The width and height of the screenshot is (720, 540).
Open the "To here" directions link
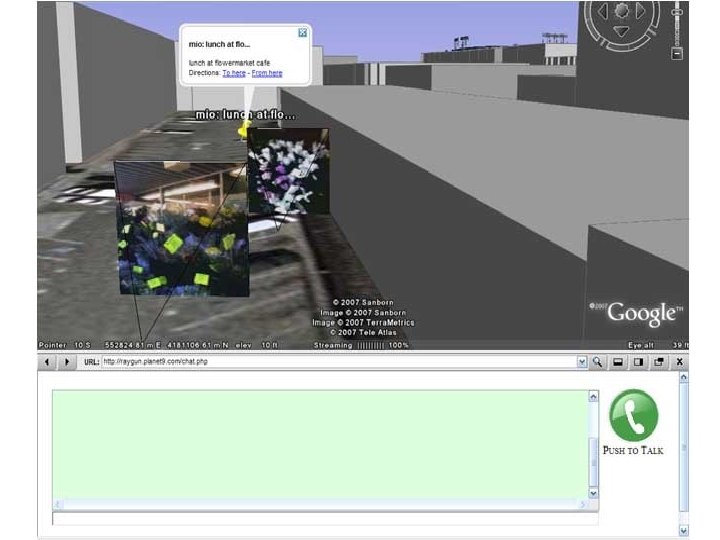[x=234, y=73]
